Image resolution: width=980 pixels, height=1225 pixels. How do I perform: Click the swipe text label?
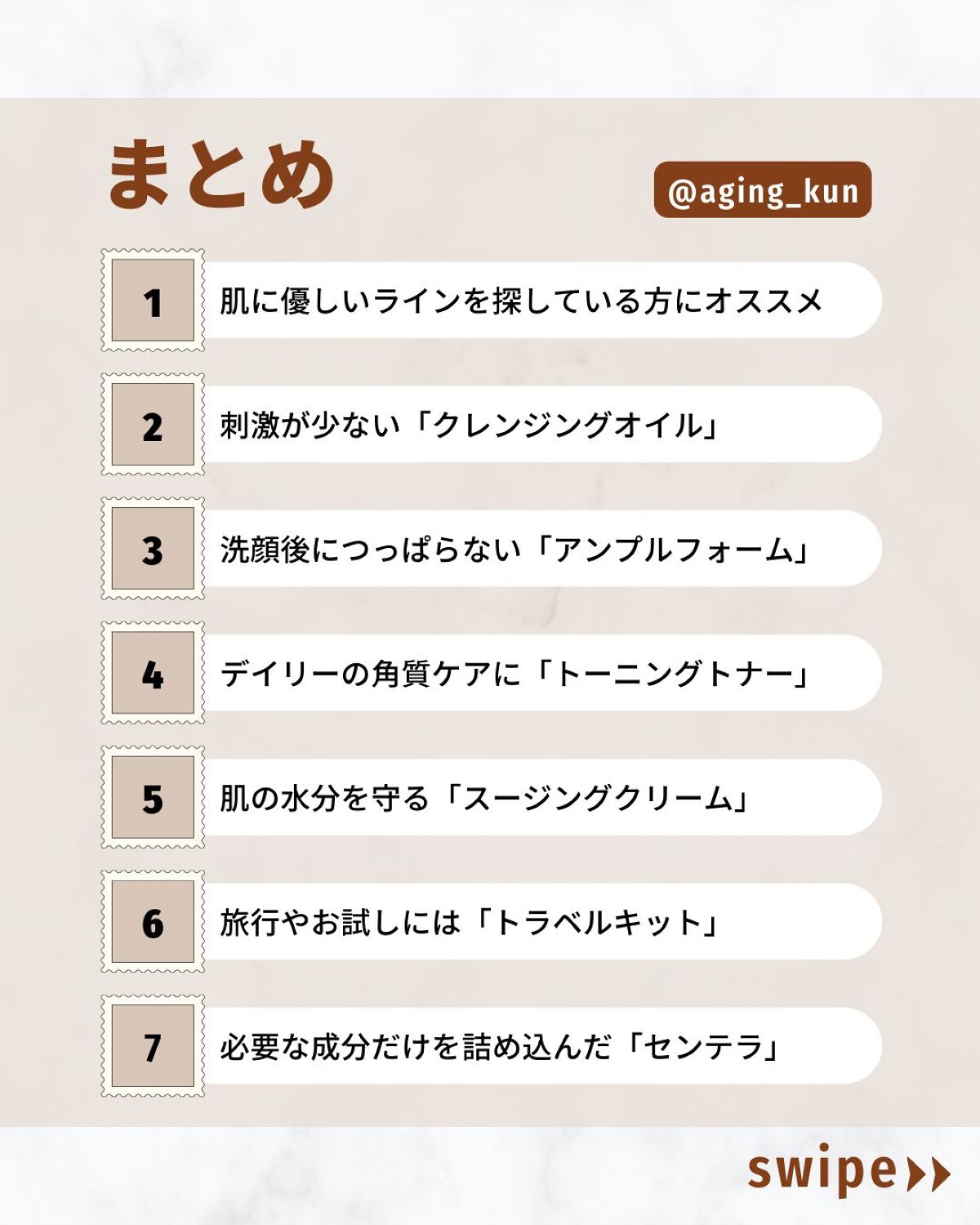(x=822, y=1171)
